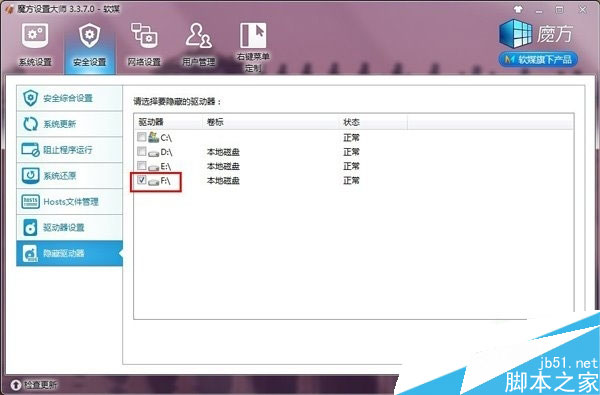600x395 pixels.
Task: Minimize the 魔方设置大师 window
Action: click(x=539, y=10)
